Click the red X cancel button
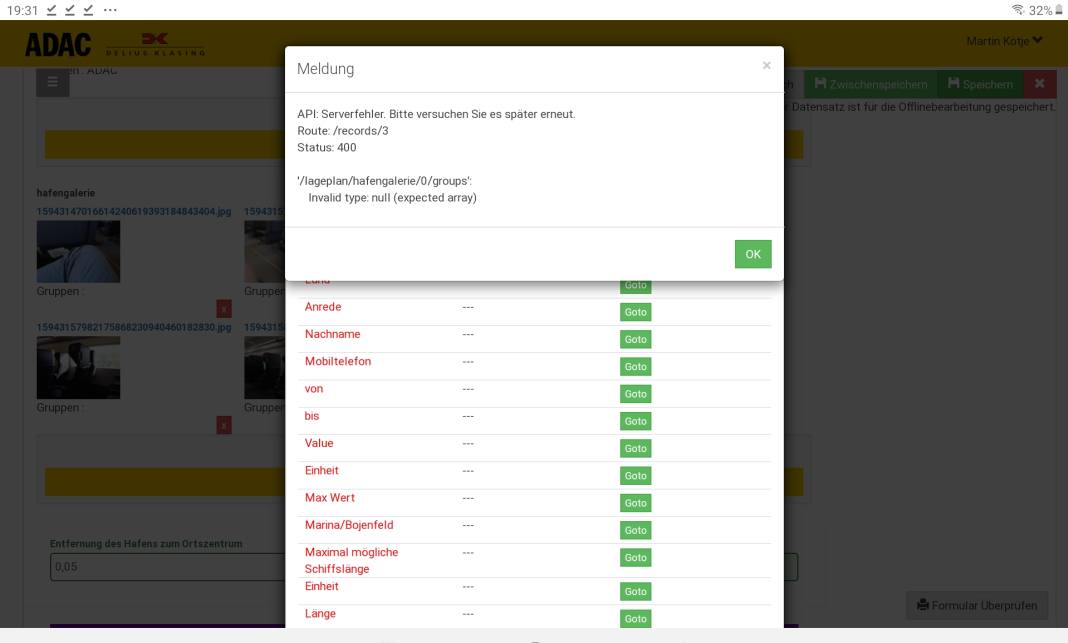This screenshot has height=643, width=1068. [x=1039, y=85]
